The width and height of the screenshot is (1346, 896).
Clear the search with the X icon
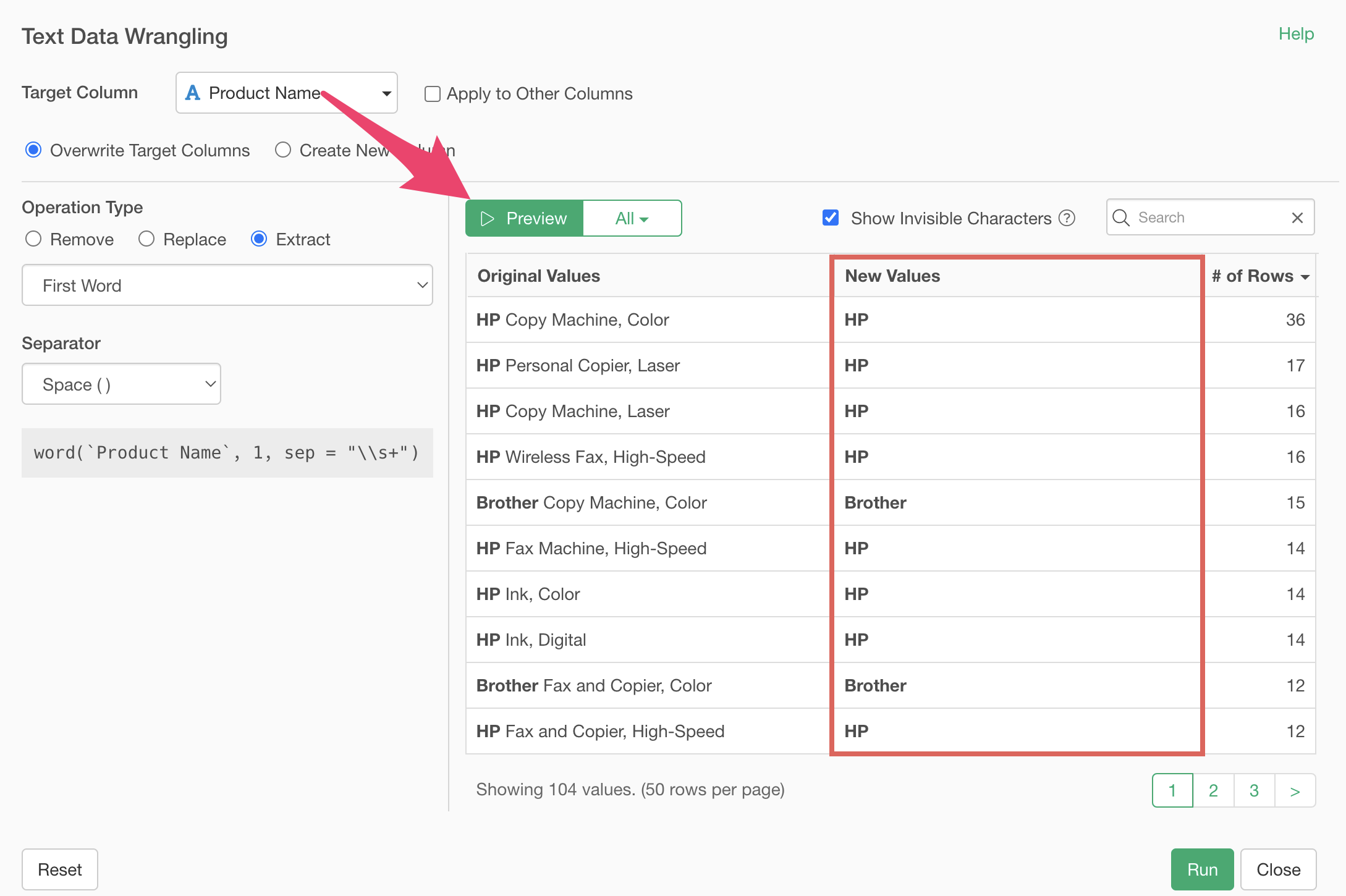point(1297,218)
